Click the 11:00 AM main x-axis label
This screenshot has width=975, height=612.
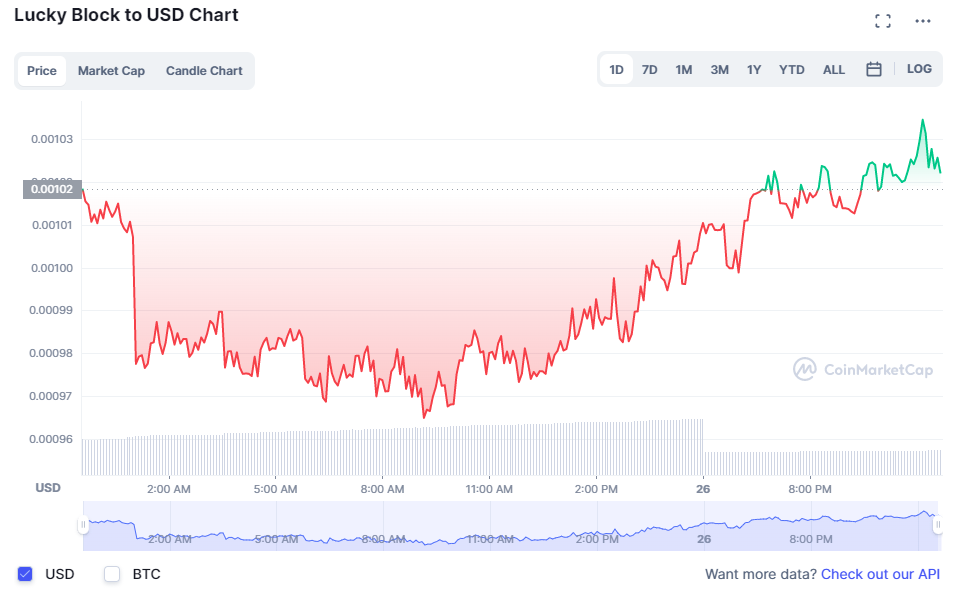pos(489,489)
